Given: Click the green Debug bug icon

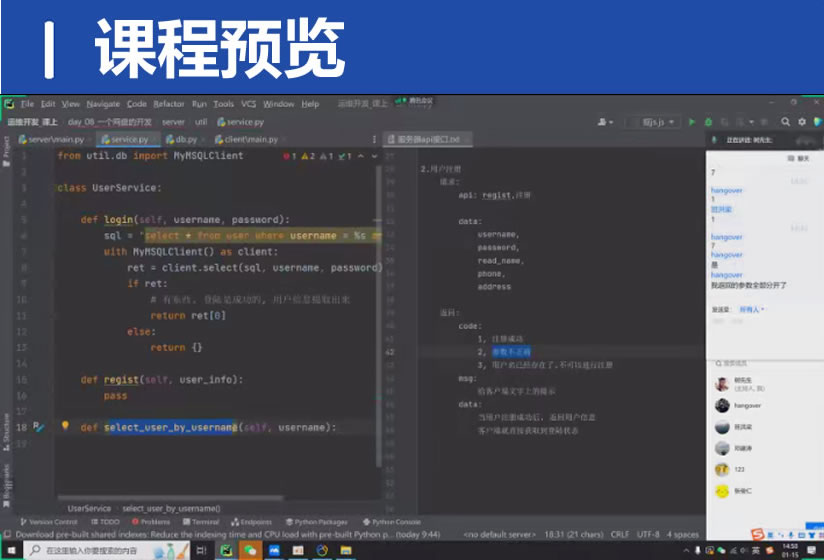Looking at the screenshot, I should 708,122.
